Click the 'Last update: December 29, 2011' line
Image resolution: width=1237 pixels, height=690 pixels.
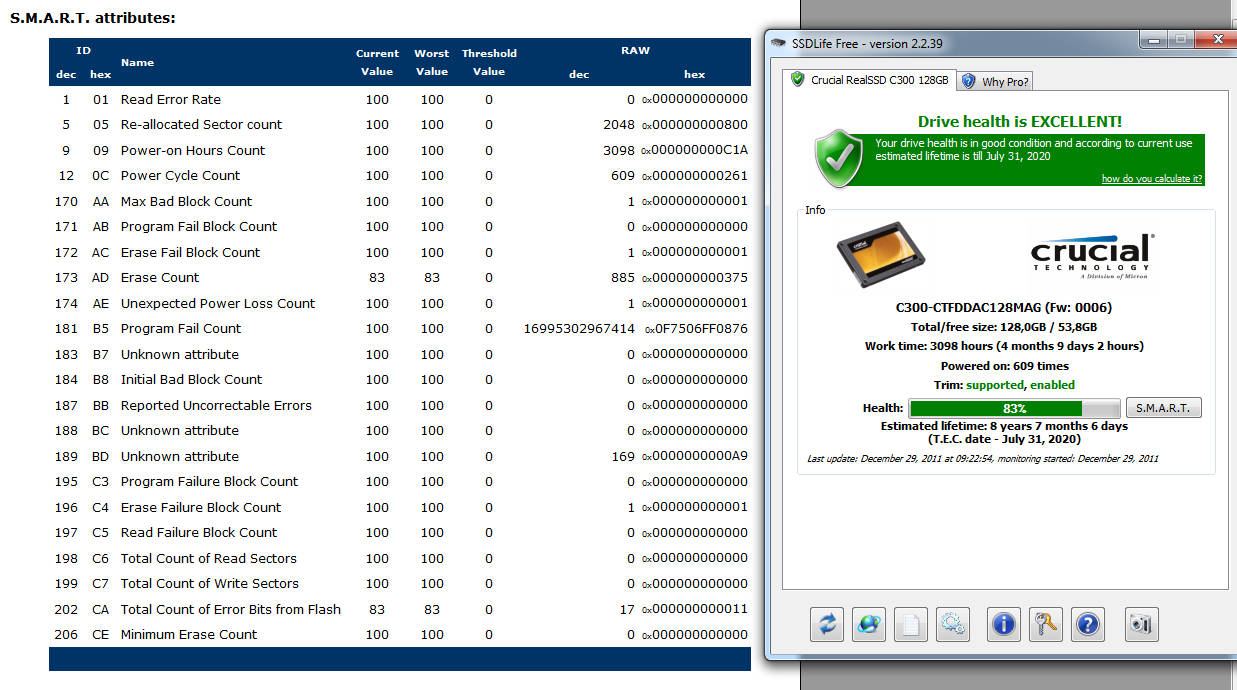pos(983,459)
